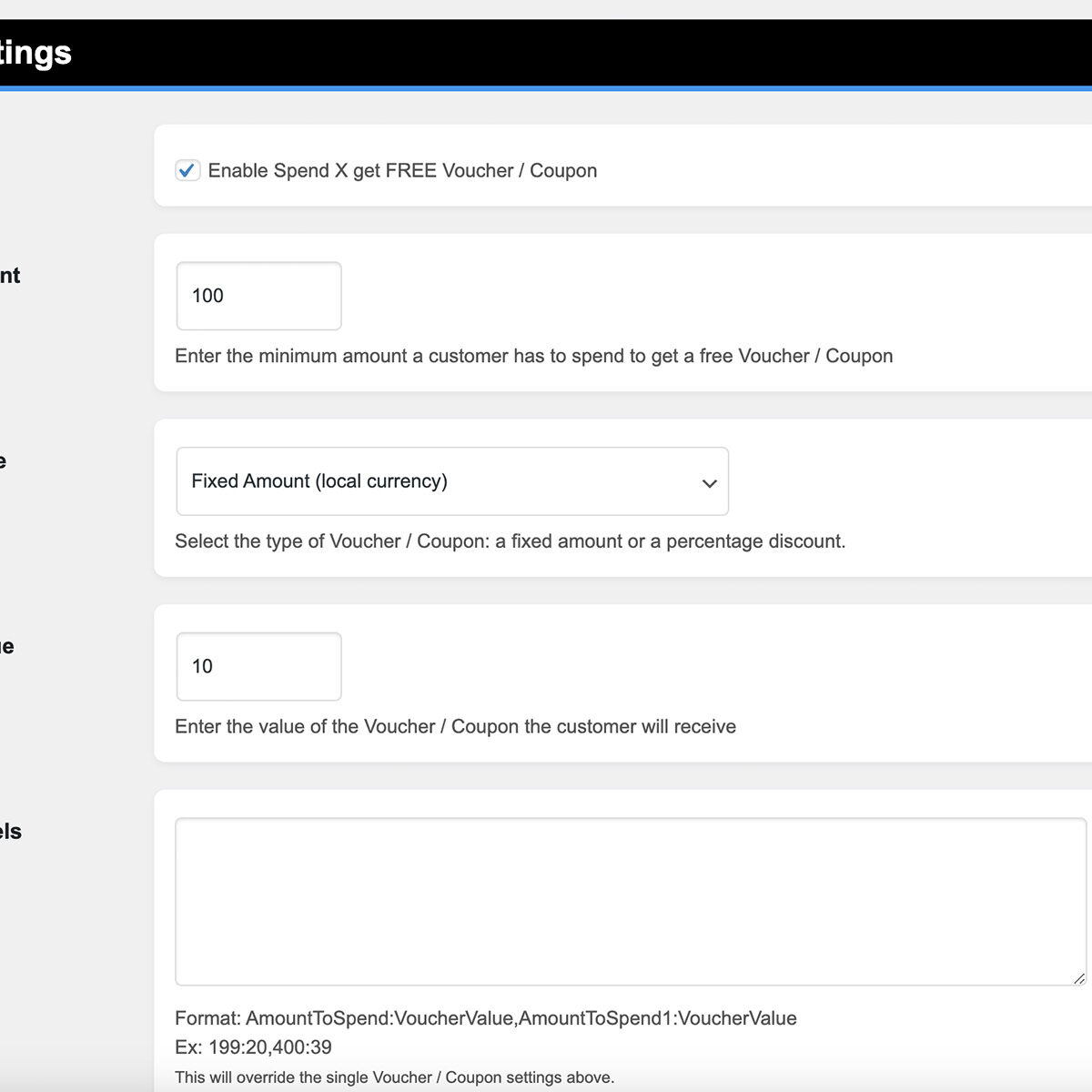Toggle the Enable Spend X get FREE Voucher checkbox

pos(187,170)
